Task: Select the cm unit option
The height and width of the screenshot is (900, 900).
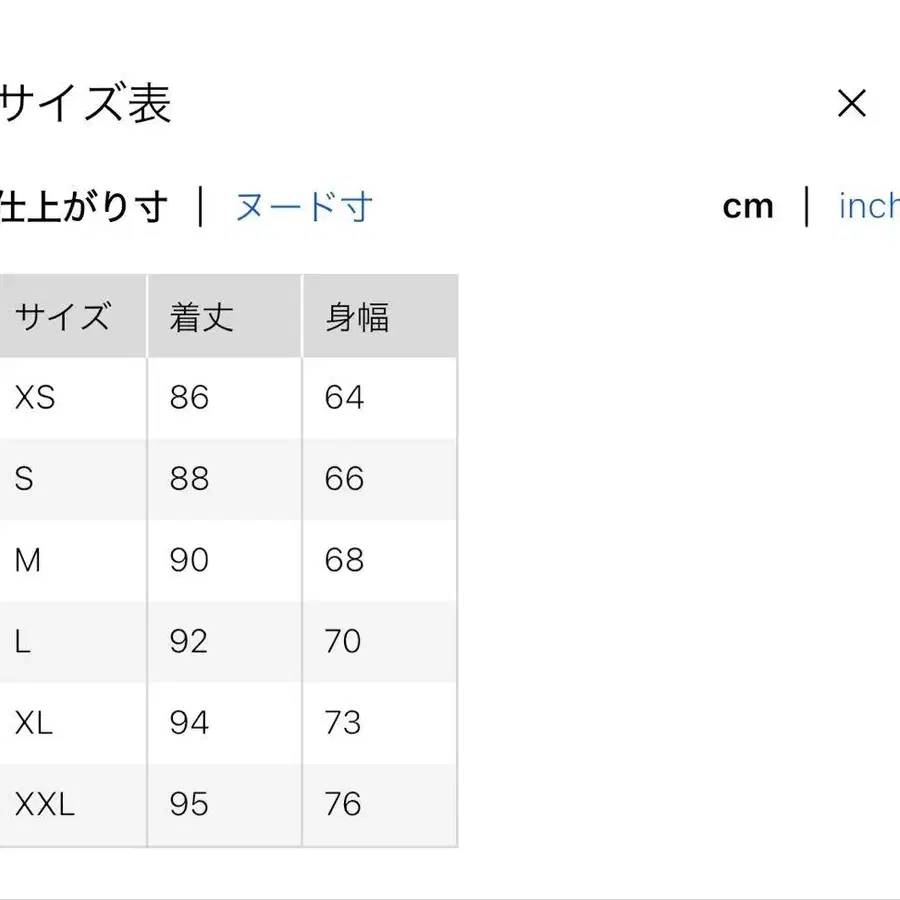Action: (x=749, y=206)
